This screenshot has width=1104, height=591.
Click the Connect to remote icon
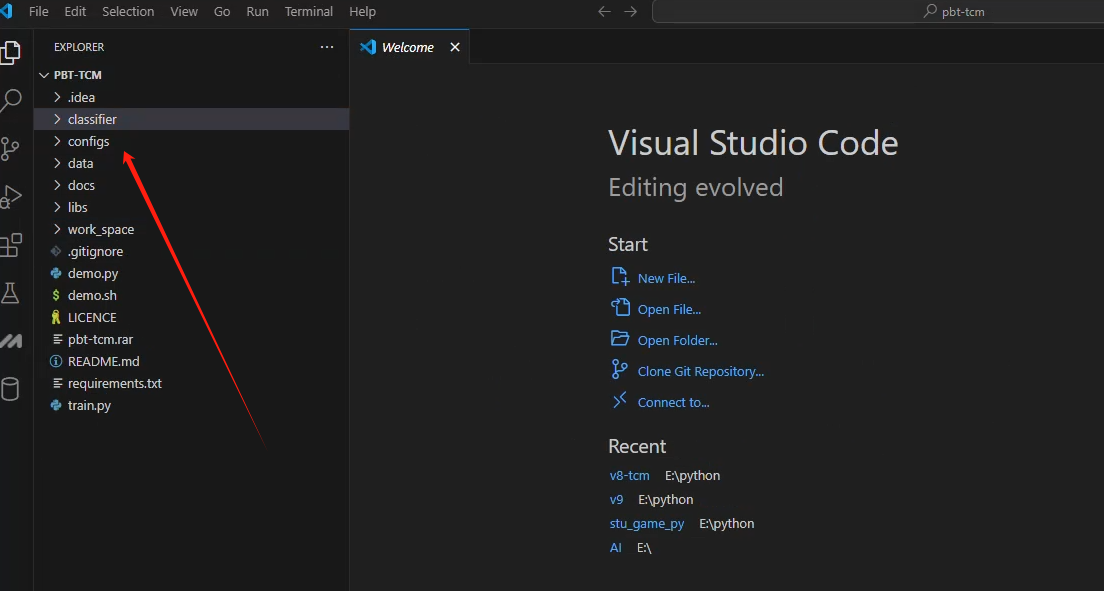(x=620, y=401)
